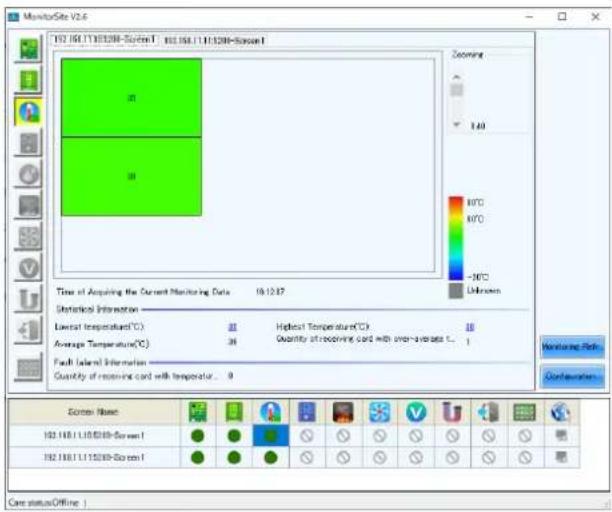612x512 pixels.
Task: Click the Zooming slider down arrow
Action: (x=456, y=125)
